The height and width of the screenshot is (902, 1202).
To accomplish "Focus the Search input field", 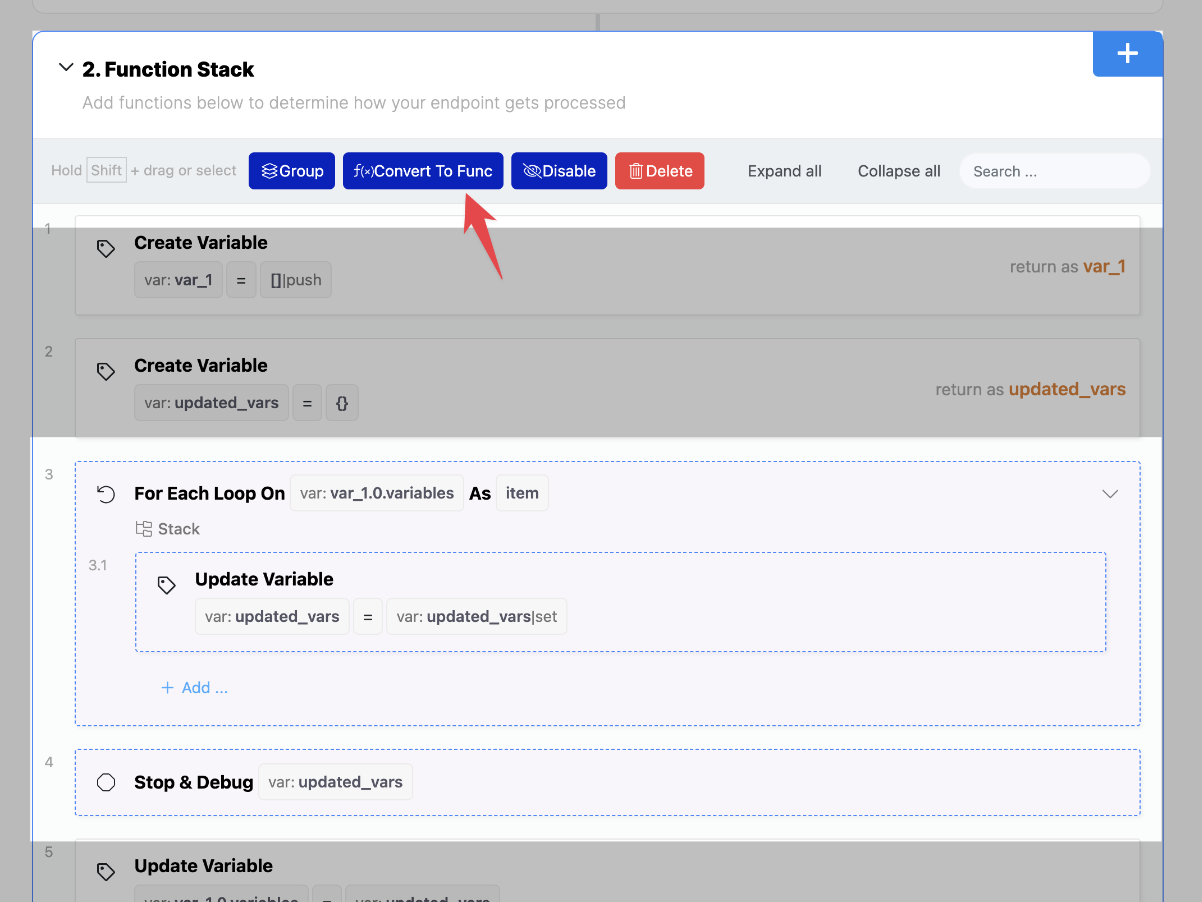I will pos(1055,171).
